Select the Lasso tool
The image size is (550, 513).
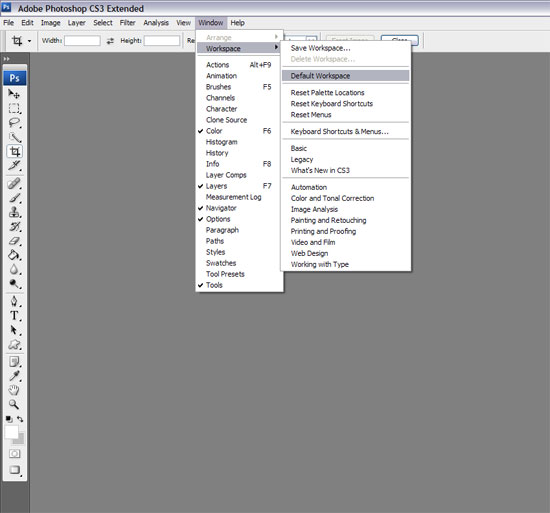point(14,122)
